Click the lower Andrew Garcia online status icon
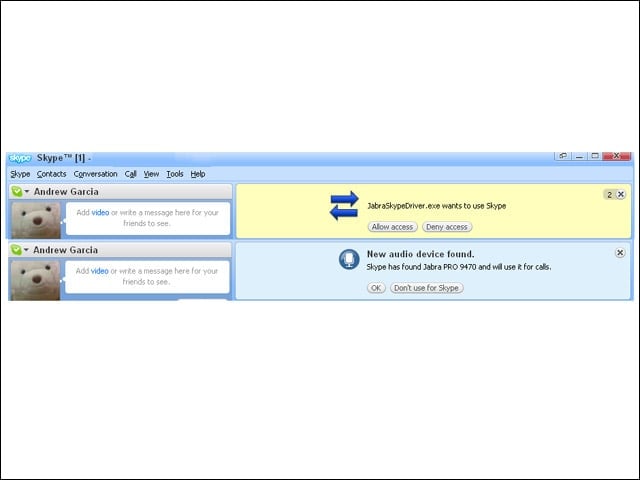 pos(16,249)
